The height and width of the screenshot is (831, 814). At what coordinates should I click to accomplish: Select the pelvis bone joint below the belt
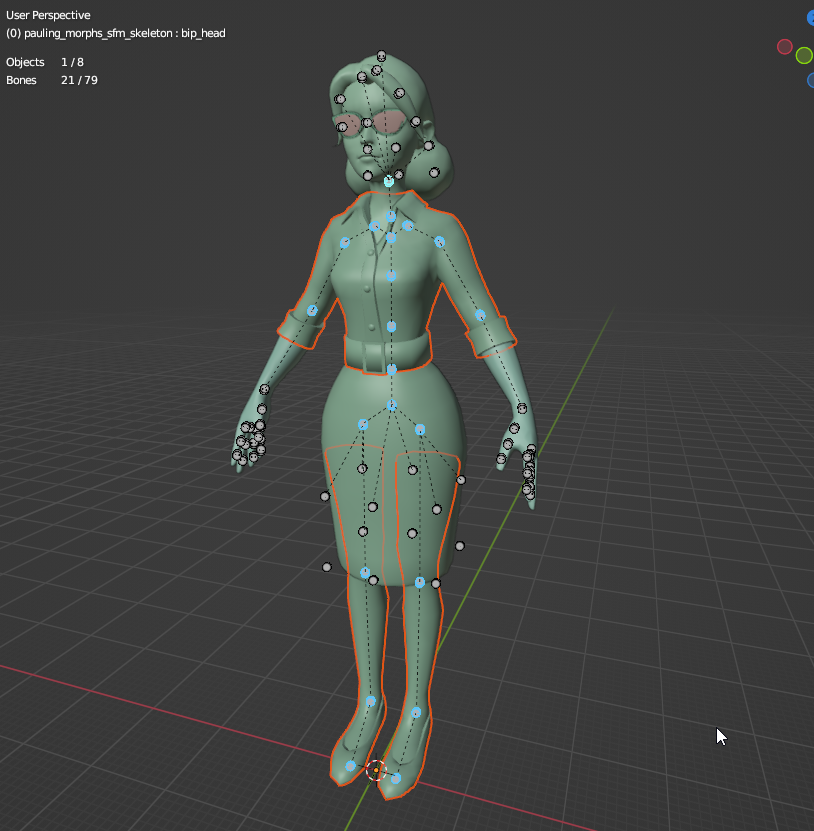click(x=392, y=405)
